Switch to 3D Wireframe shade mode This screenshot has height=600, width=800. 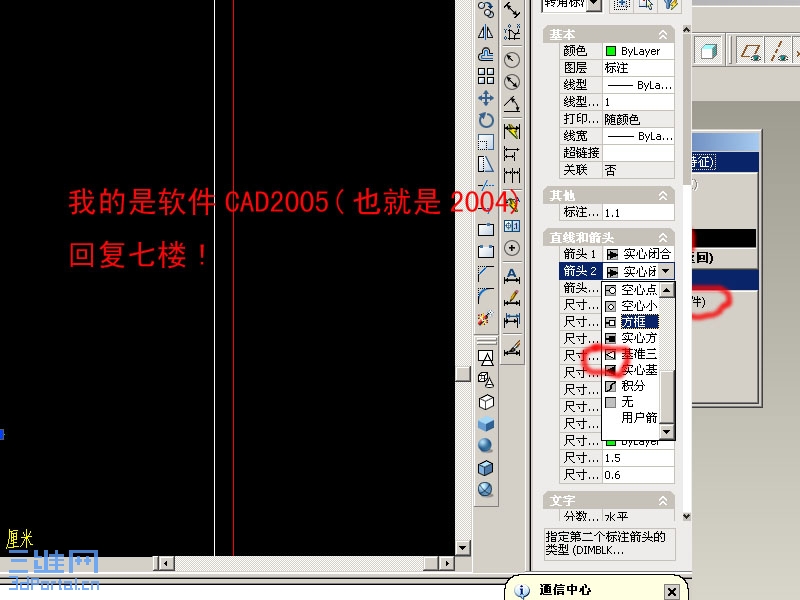(486, 380)
